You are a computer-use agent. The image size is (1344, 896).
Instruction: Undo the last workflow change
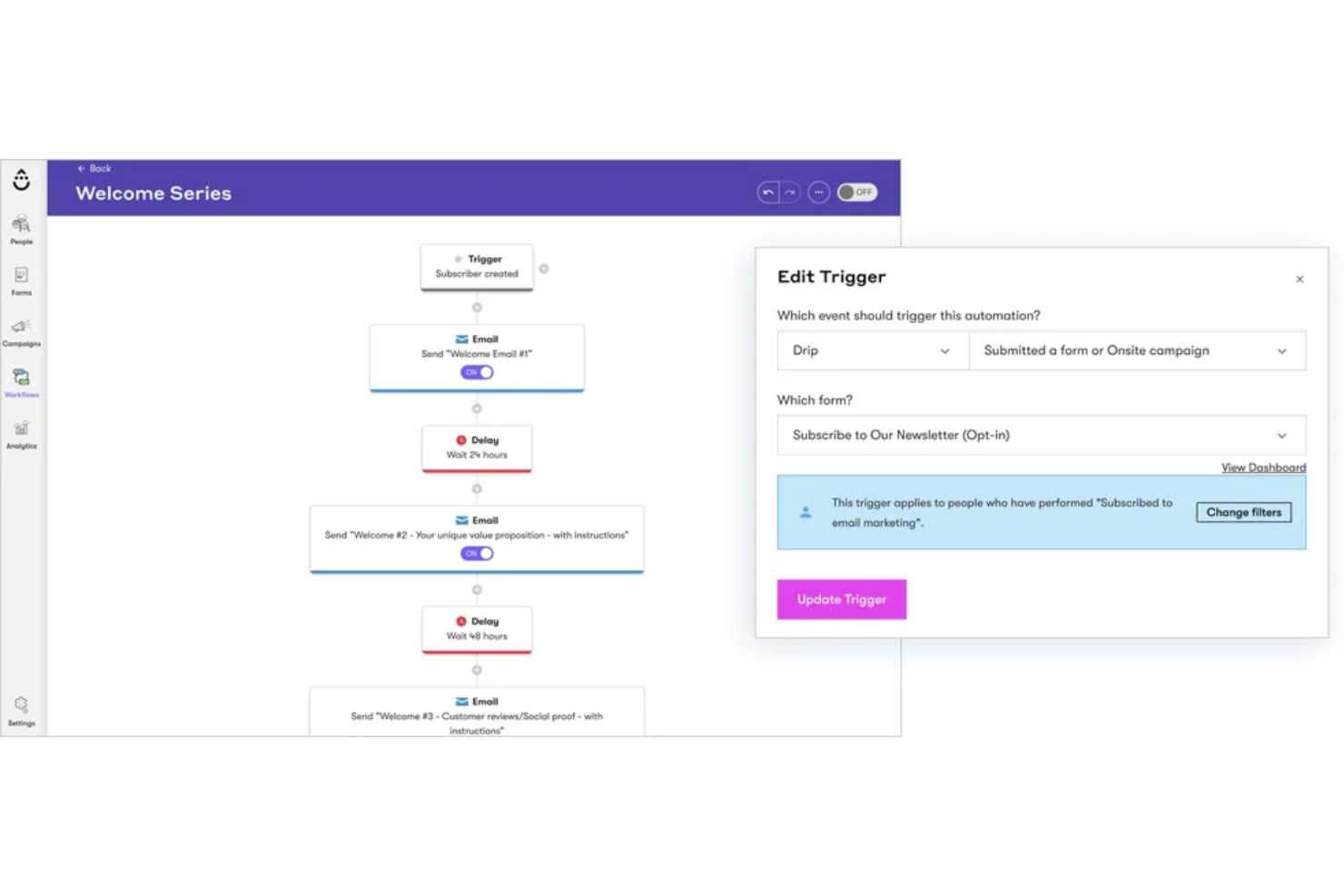pyautogui.click(x=767, y=192)
